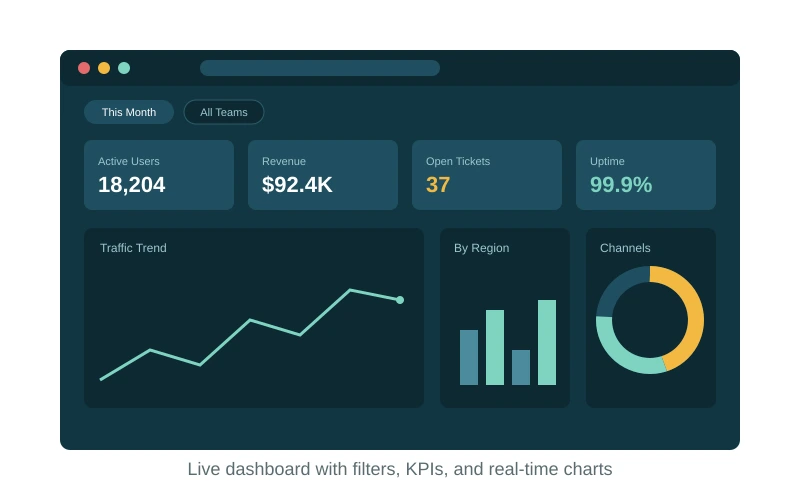Click the end-point dot of the traffic line
The image size is (800, 500).
click(400, 300)
